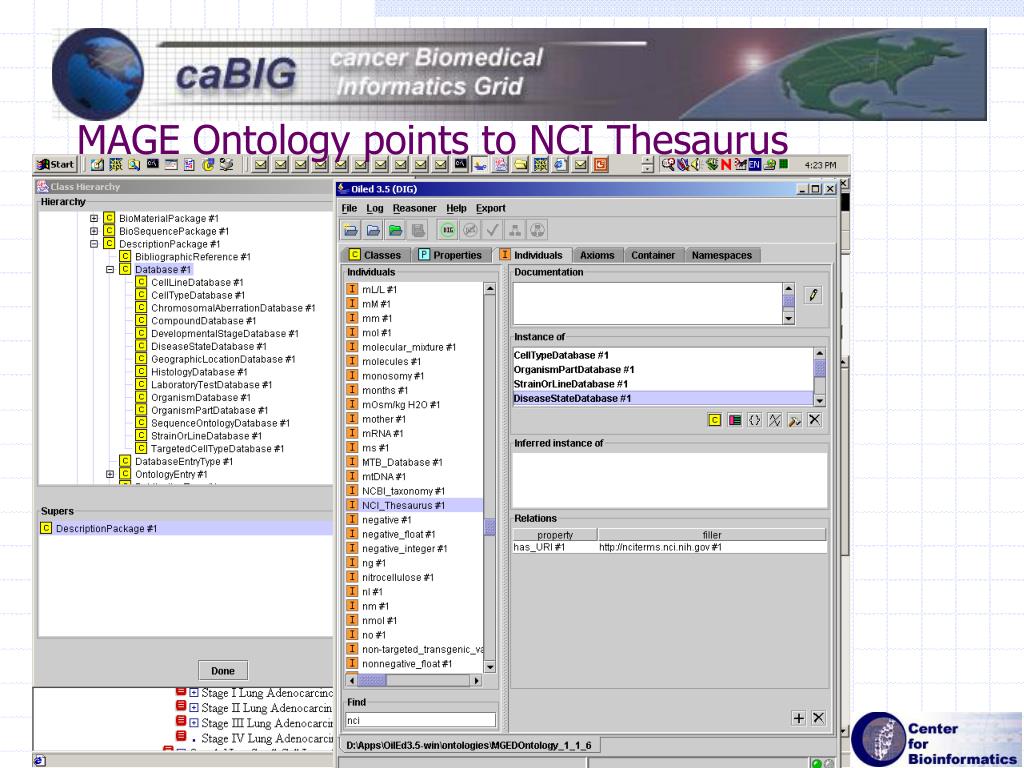
Task: Switch to the Axioms tab
Action: (x=597, y=255)
